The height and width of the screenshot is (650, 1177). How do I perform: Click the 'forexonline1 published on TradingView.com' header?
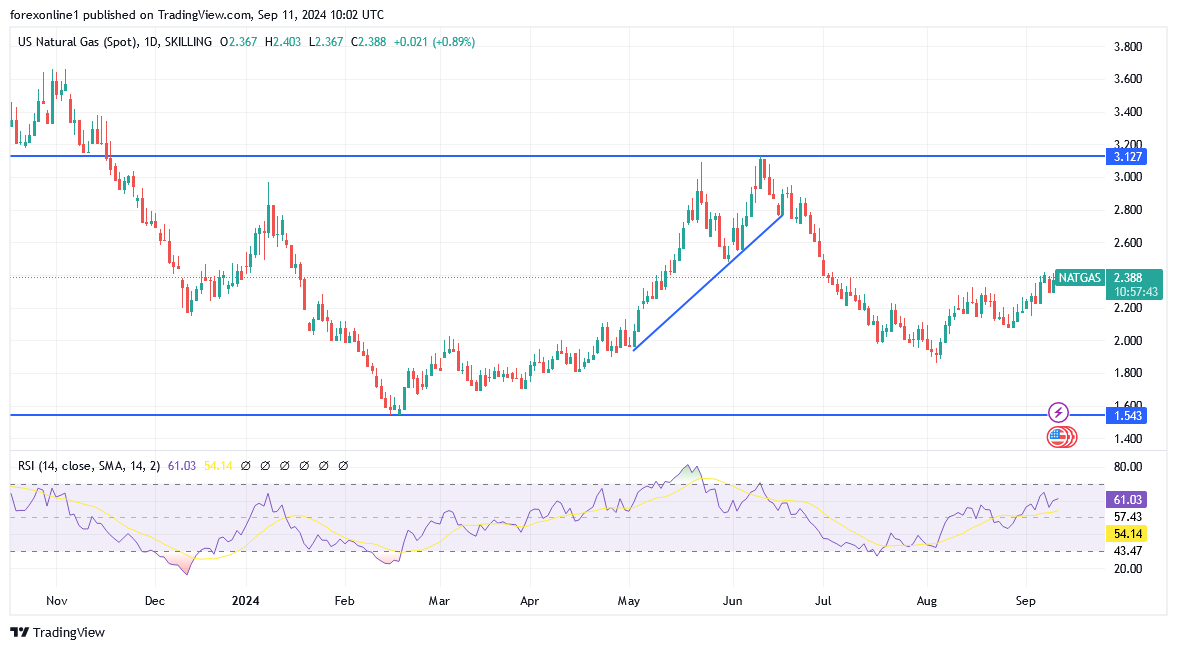(132, 14)
